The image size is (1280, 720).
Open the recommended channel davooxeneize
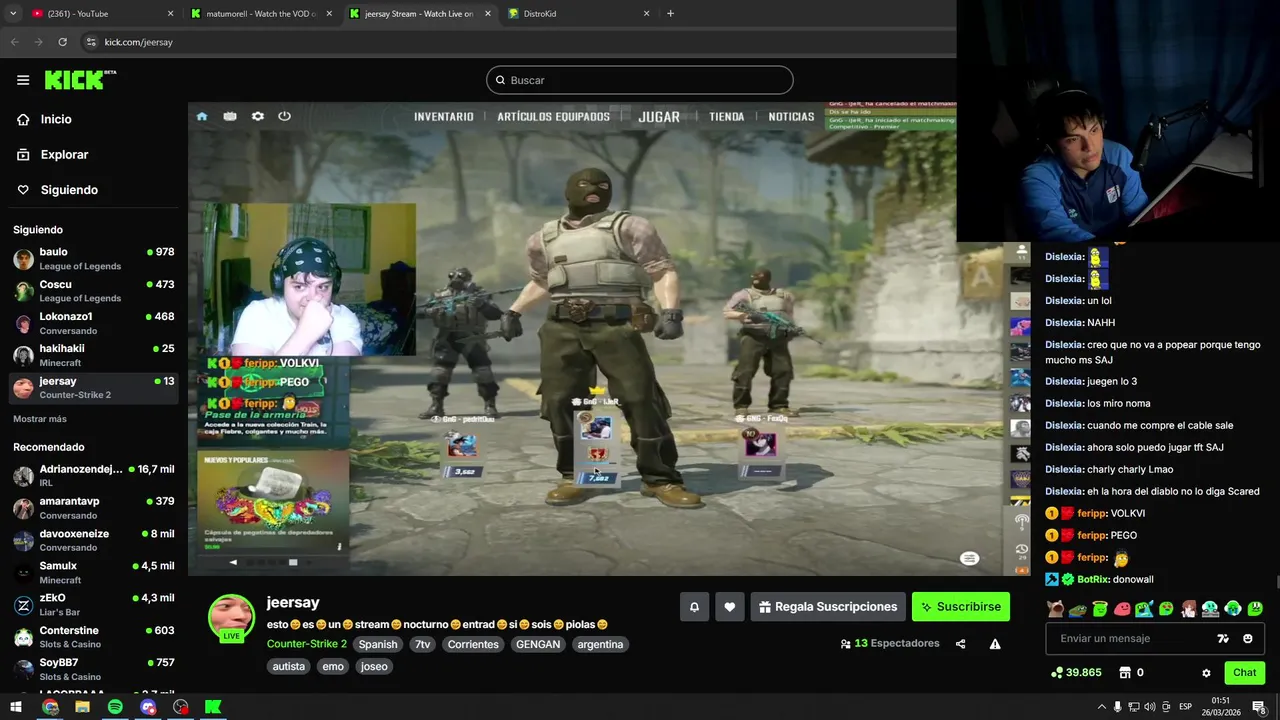(94, 540)
